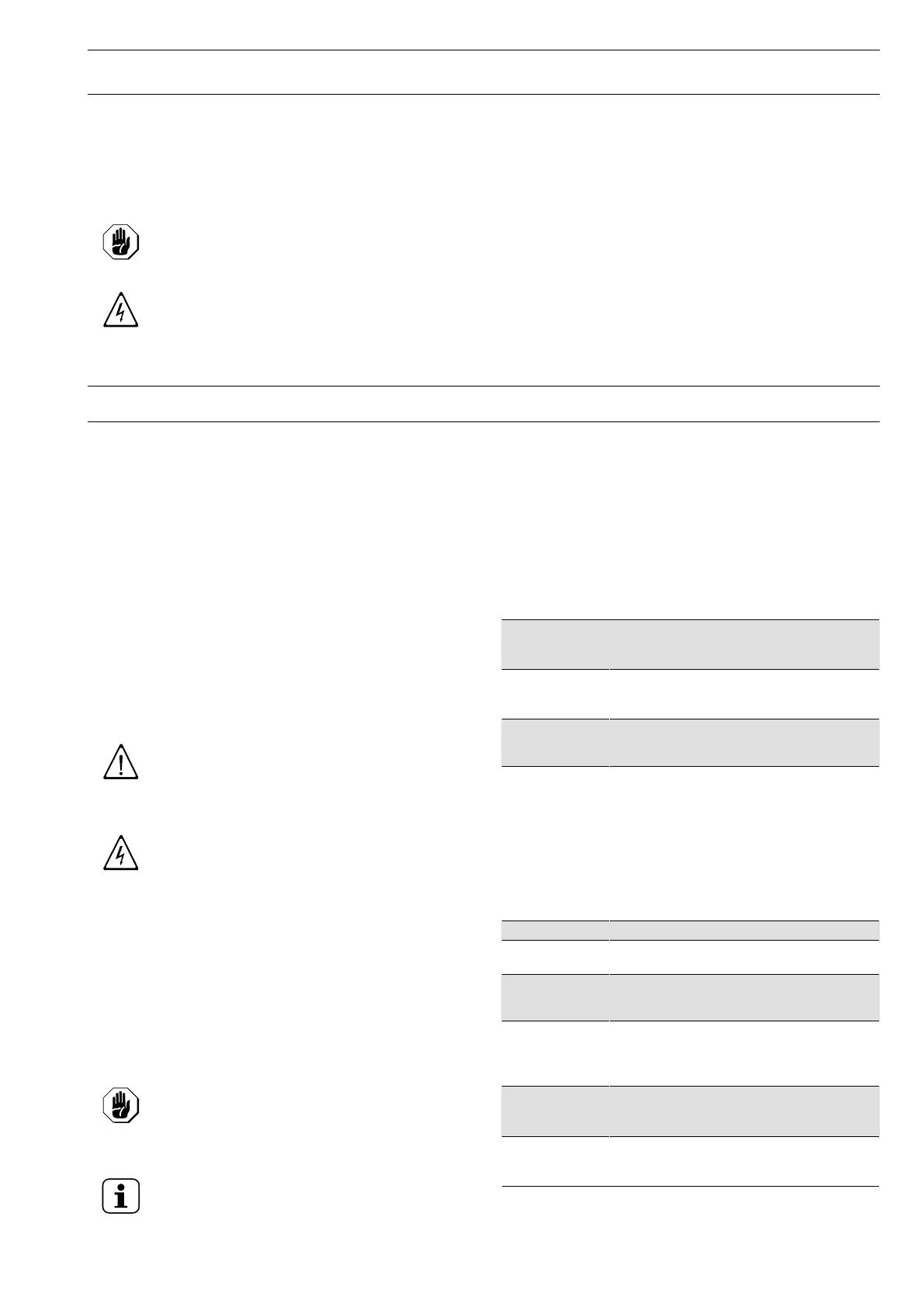The height and width of the screenshot is (1307, 924).
Task: Select upper table's last shaded row, right cell
Action: 744,743
